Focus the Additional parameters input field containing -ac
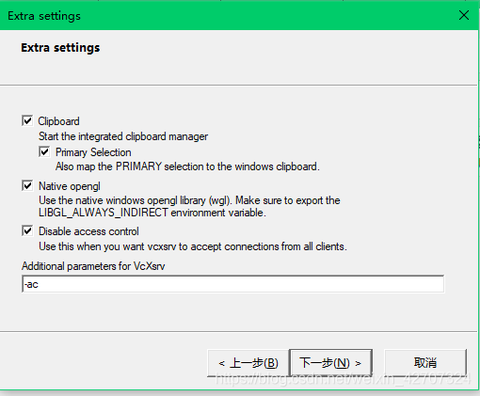Viewport: 480px width, 396px height. point(233,284)
